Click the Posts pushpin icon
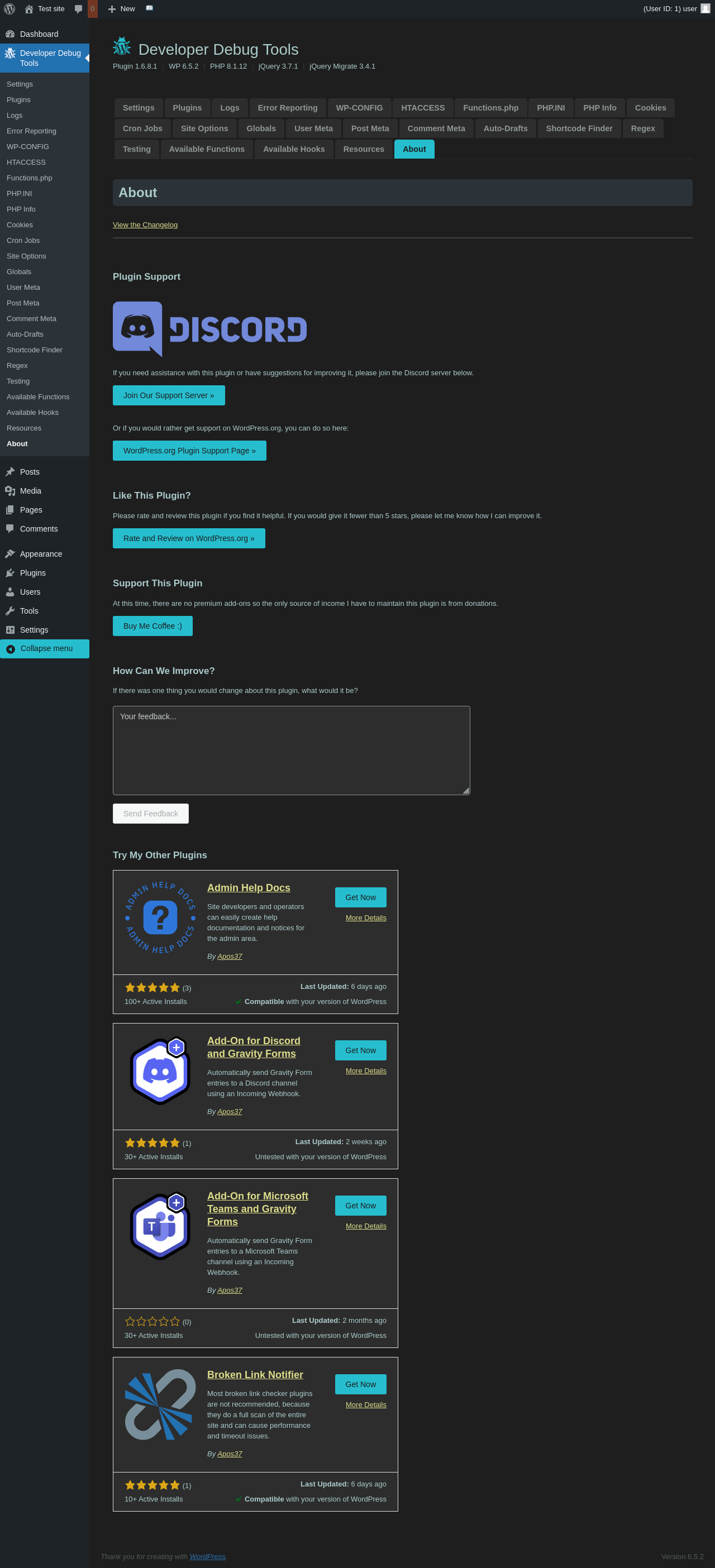 tap(9, 472)
